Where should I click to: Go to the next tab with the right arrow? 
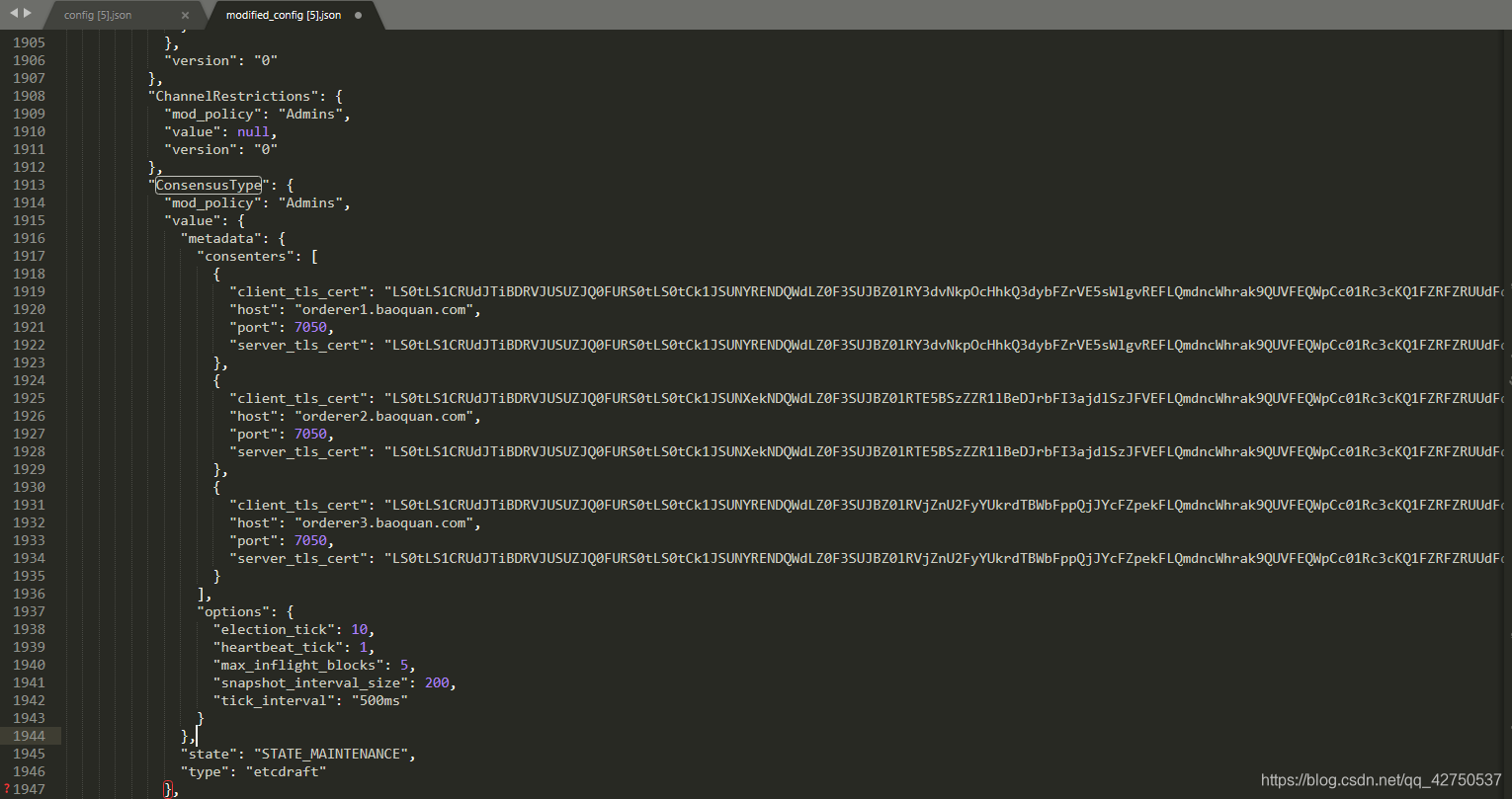pos(27,14)
